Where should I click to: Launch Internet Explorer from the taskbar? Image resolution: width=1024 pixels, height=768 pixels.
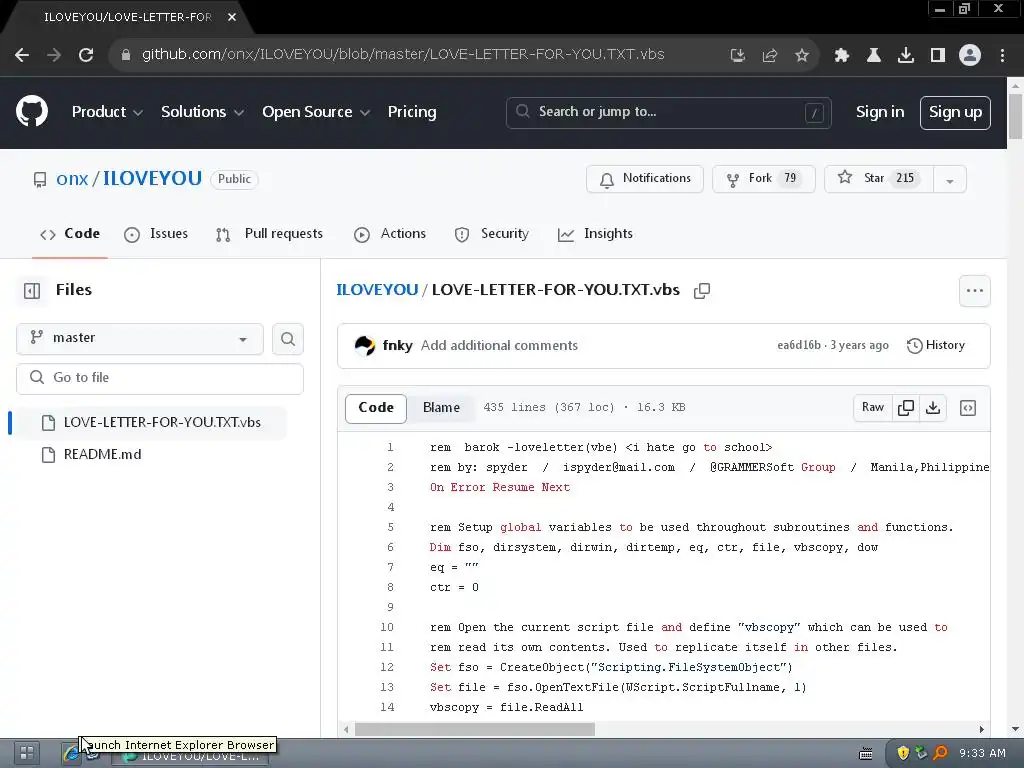[x=71, y=753]
